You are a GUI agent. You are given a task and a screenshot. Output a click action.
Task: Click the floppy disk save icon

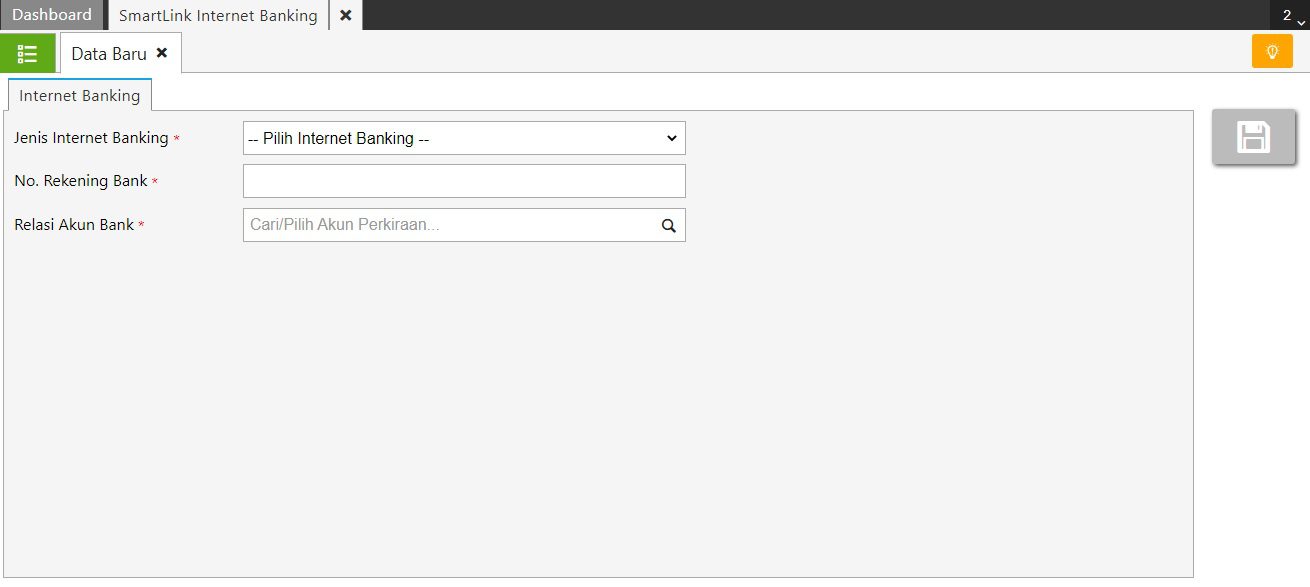tap(1253, 137)
